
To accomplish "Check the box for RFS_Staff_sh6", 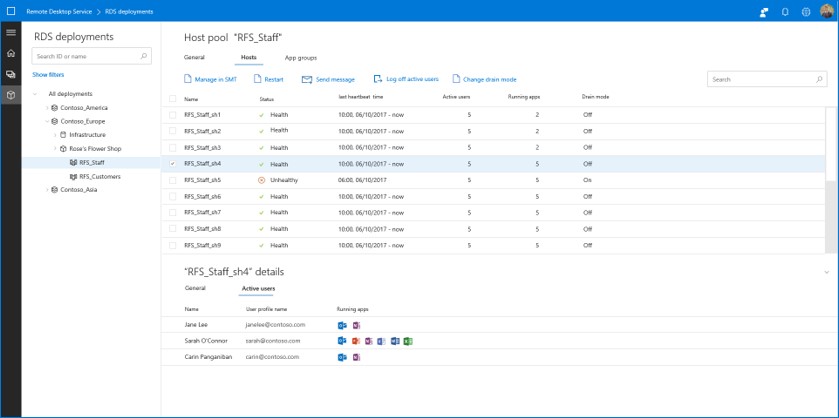I will click(x=172, y=196).
